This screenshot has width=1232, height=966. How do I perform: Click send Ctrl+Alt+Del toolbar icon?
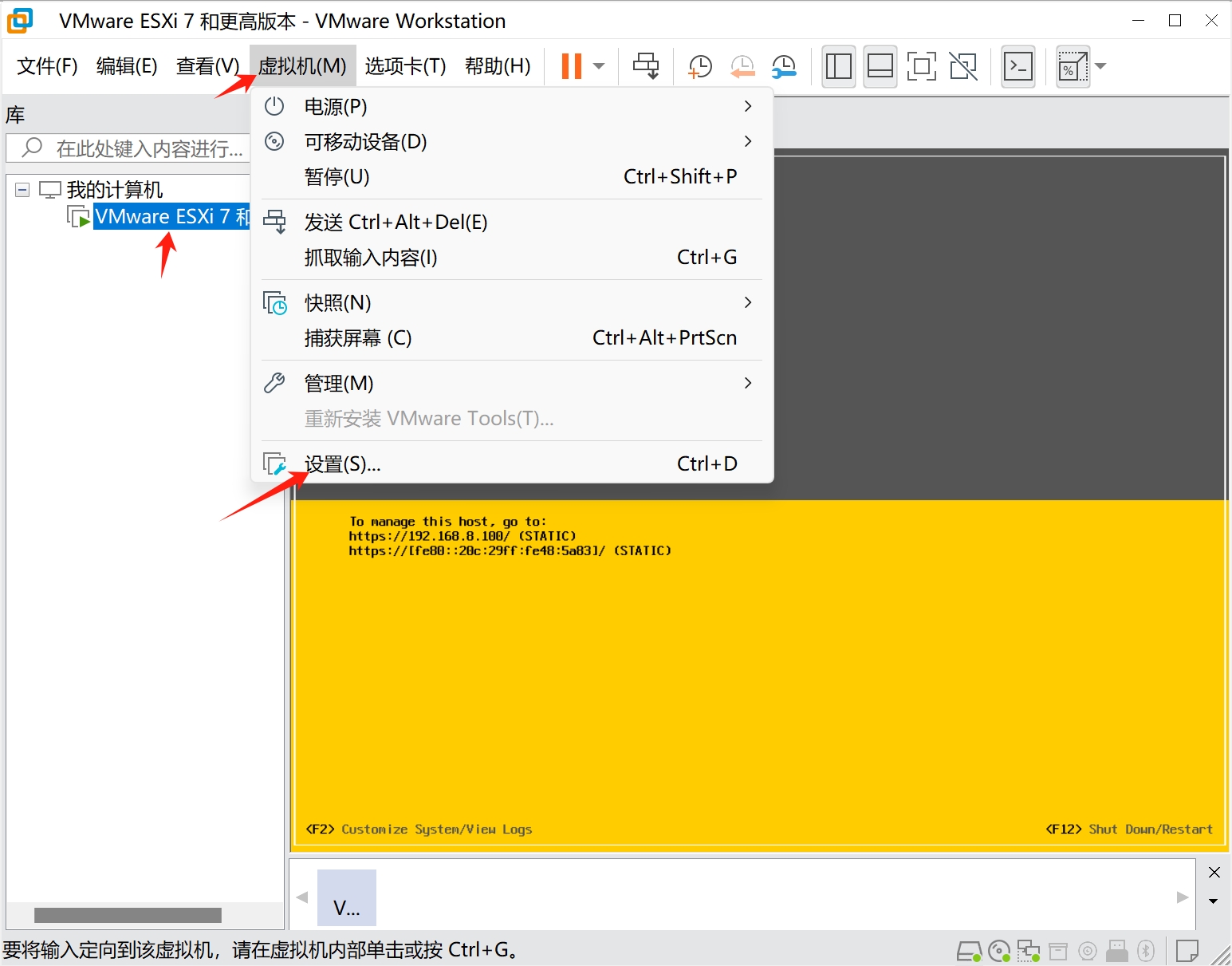click(645, 66)
